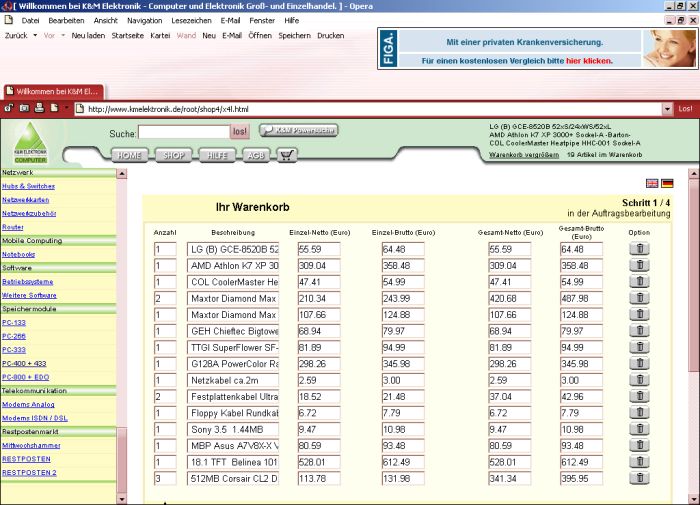Click the AGB navigation button

click(256, 155)
